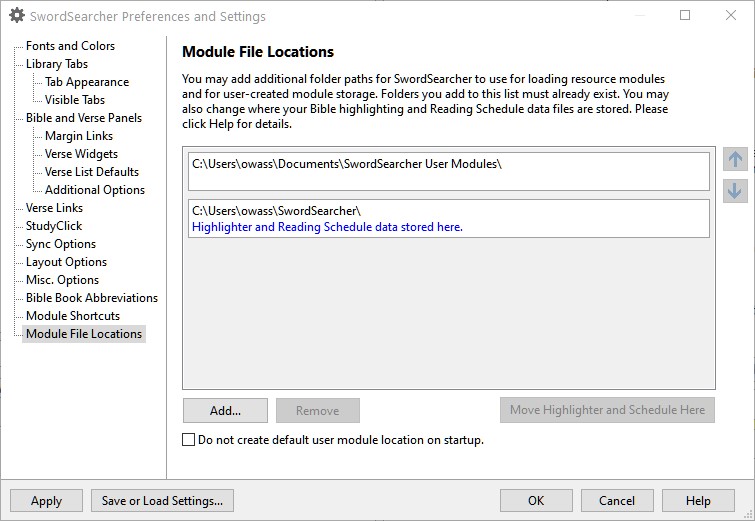Select Layout Options in sidebar
The height and width of the screenshot is (521, 755).
(66, 262)
